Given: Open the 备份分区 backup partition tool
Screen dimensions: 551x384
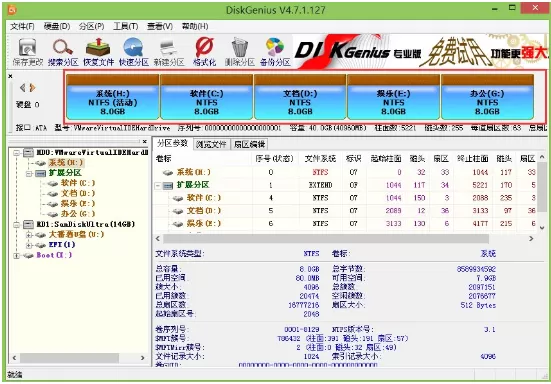Looking at the screenshot, I should tap(275, 52).
